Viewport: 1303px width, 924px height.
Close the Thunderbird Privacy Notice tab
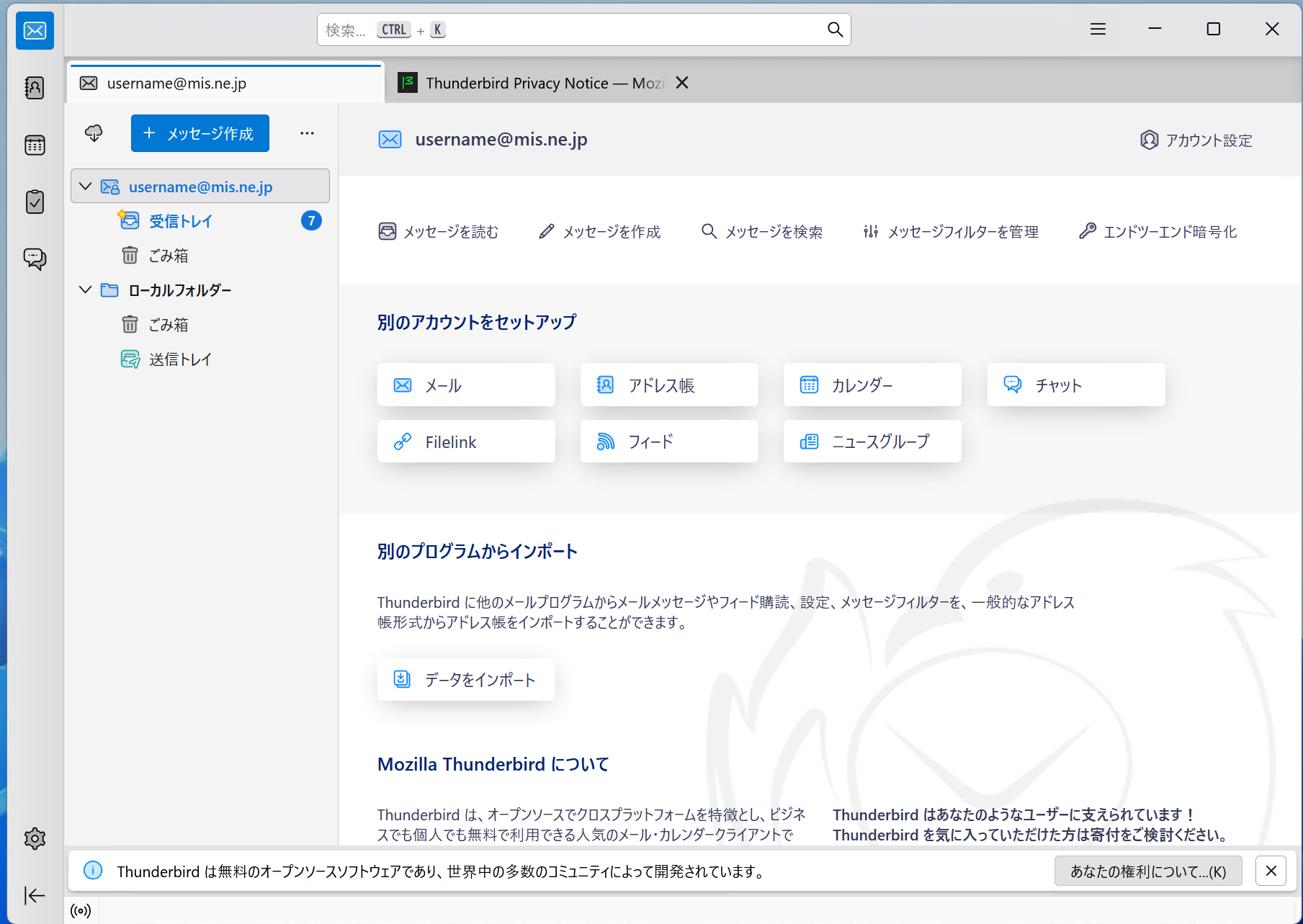682,83
